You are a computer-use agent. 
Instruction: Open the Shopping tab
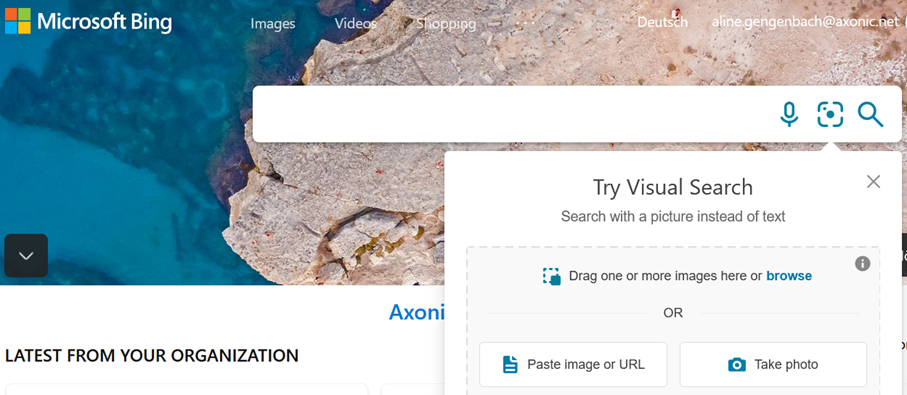point(446,23)
